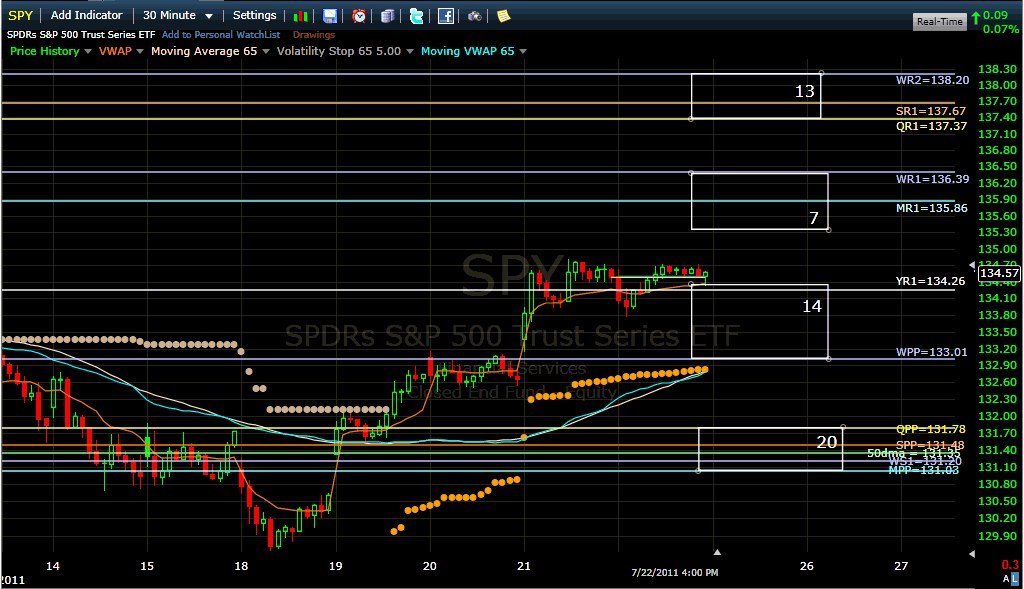Select the Moving VWAP 65 label

point(468,51)
